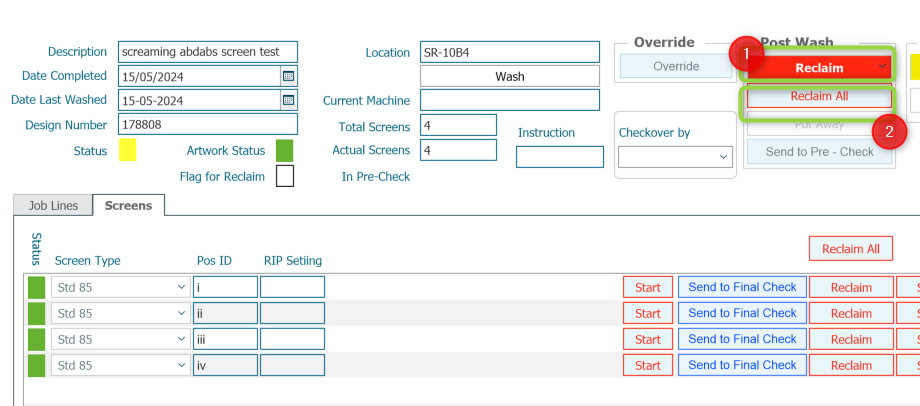
Task: Click the RIP Setting field in row iii
Action: coord(292,339)
